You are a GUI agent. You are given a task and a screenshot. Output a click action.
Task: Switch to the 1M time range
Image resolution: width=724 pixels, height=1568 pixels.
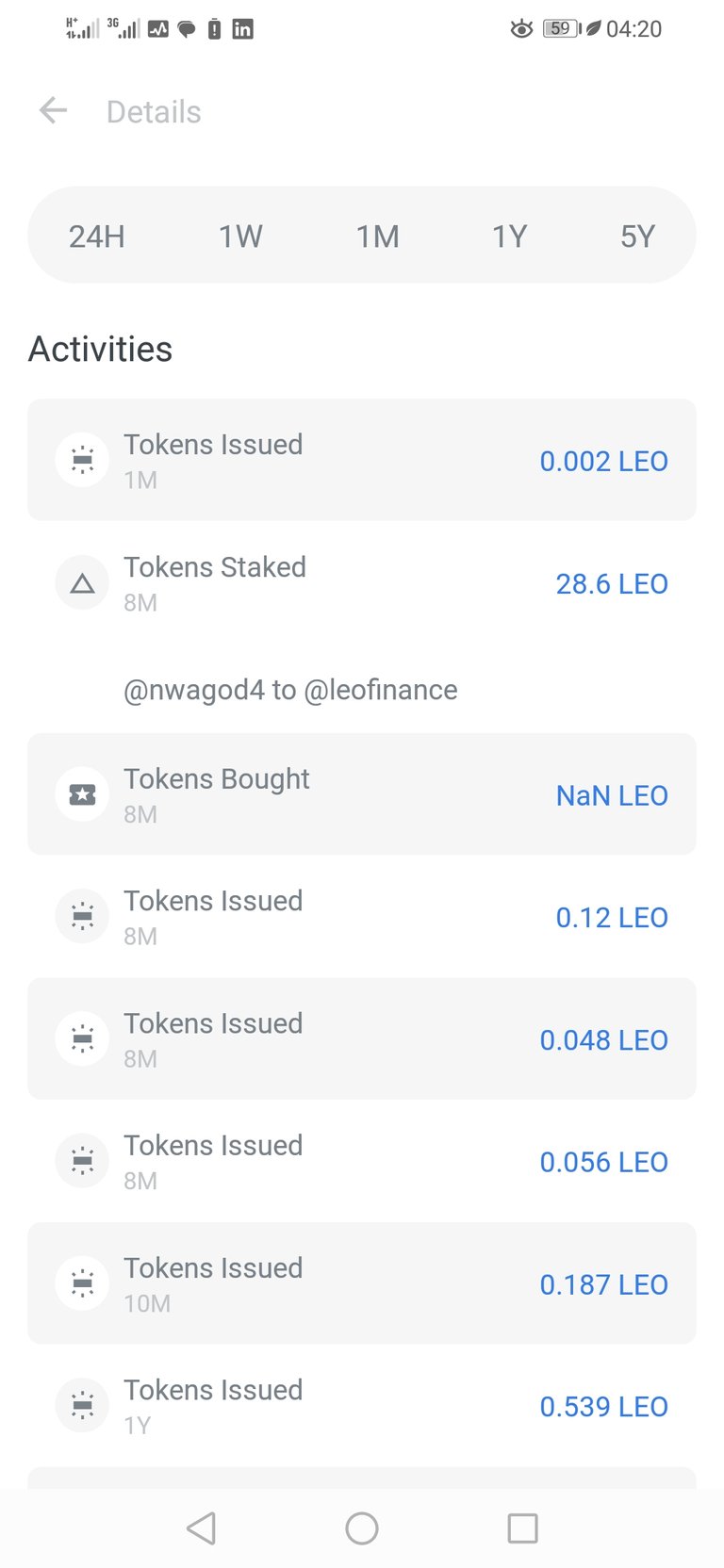tap(377, 236)
